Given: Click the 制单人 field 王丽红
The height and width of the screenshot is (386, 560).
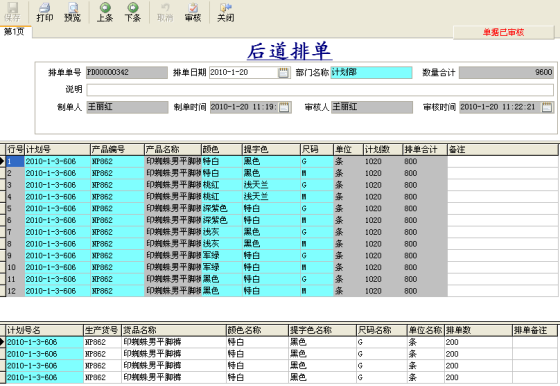Looking at the screenshot, I should (127, 107).
